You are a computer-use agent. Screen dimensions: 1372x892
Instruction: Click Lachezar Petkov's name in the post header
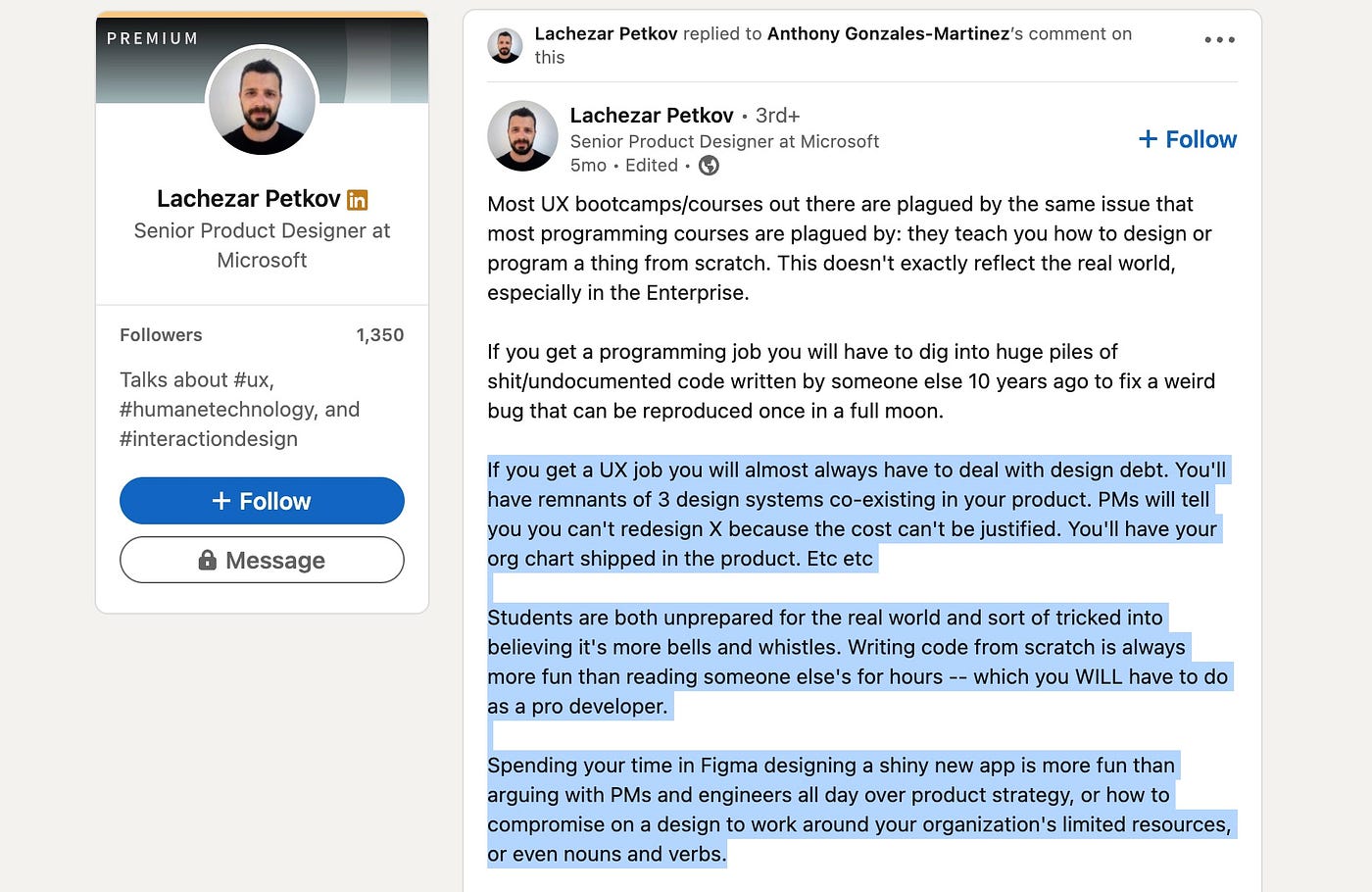[652, 115]
